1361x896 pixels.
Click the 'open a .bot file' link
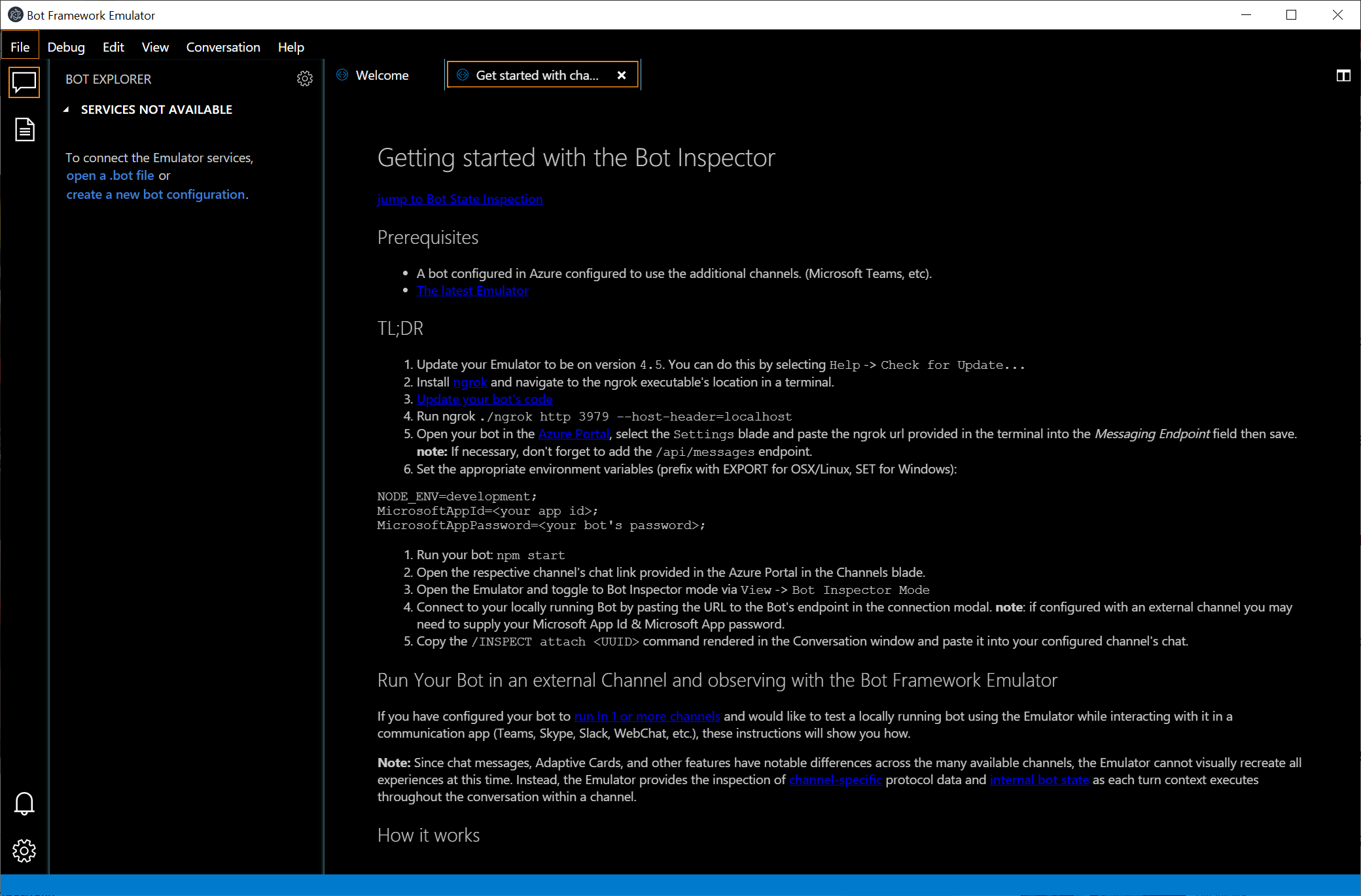(x=110, y=175)
